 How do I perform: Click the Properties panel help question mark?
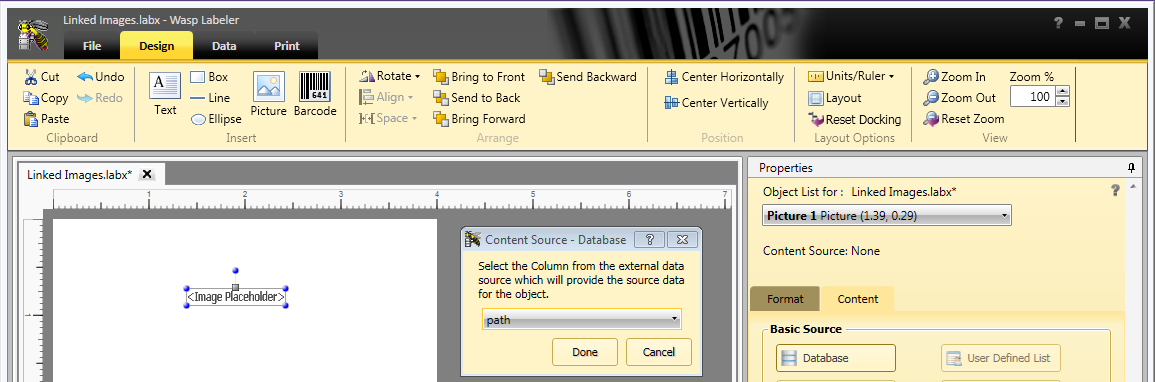tap(1114, 190)
